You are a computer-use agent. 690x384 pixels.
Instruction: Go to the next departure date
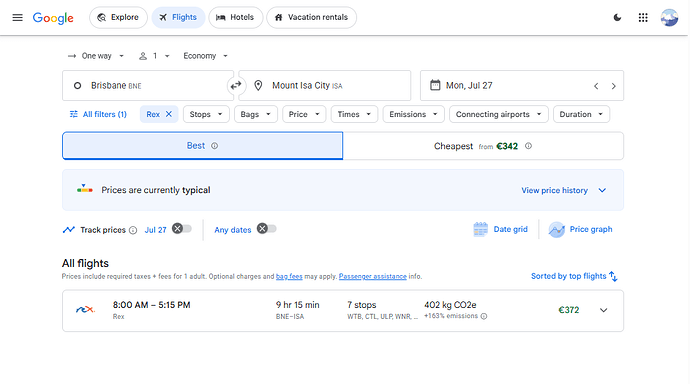(x=613, y=86)
